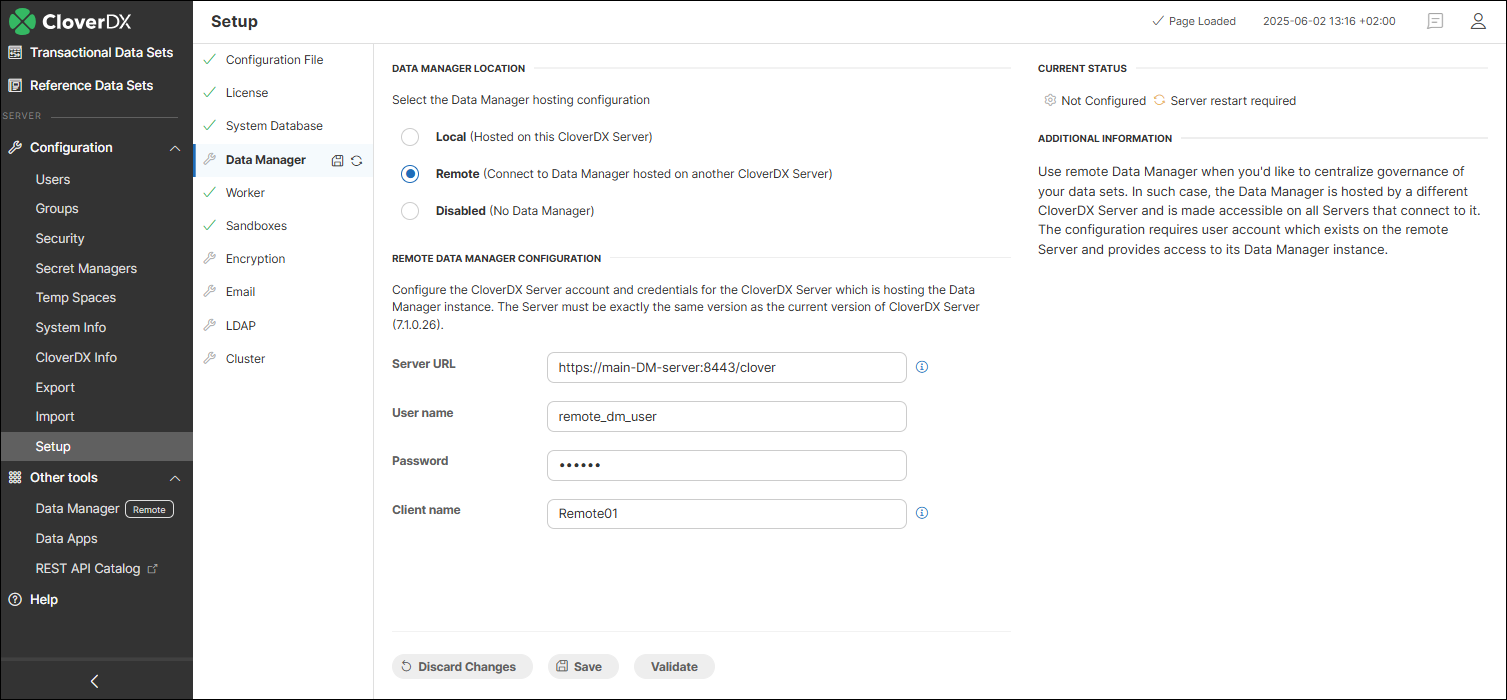Screen dimensions: 1507x700
Task: Click inside the User name field
Action: click(x=726, y=416)
